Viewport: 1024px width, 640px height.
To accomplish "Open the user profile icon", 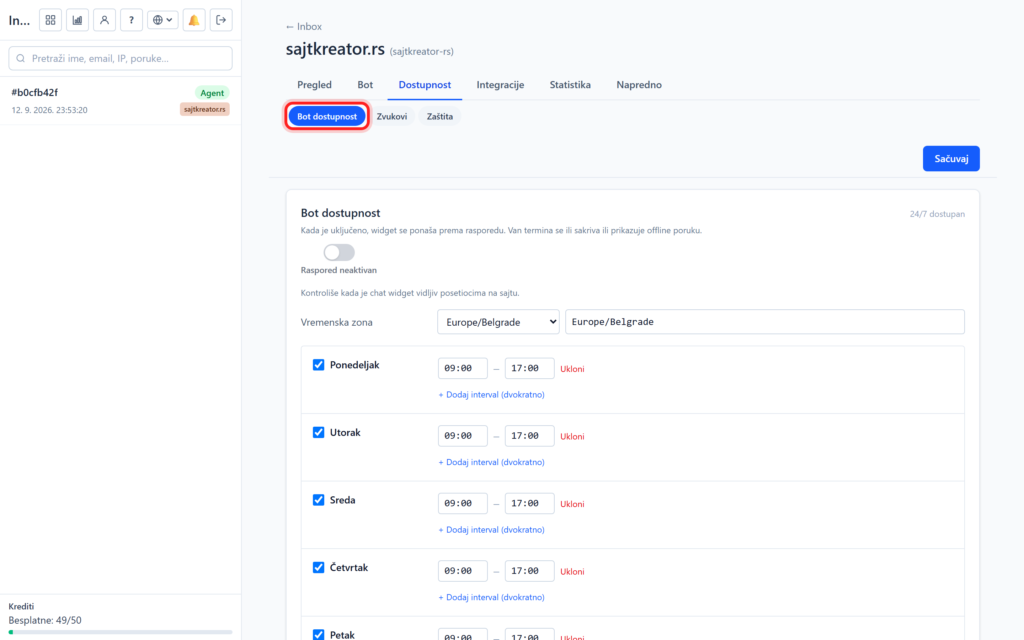I will (104, 20).
